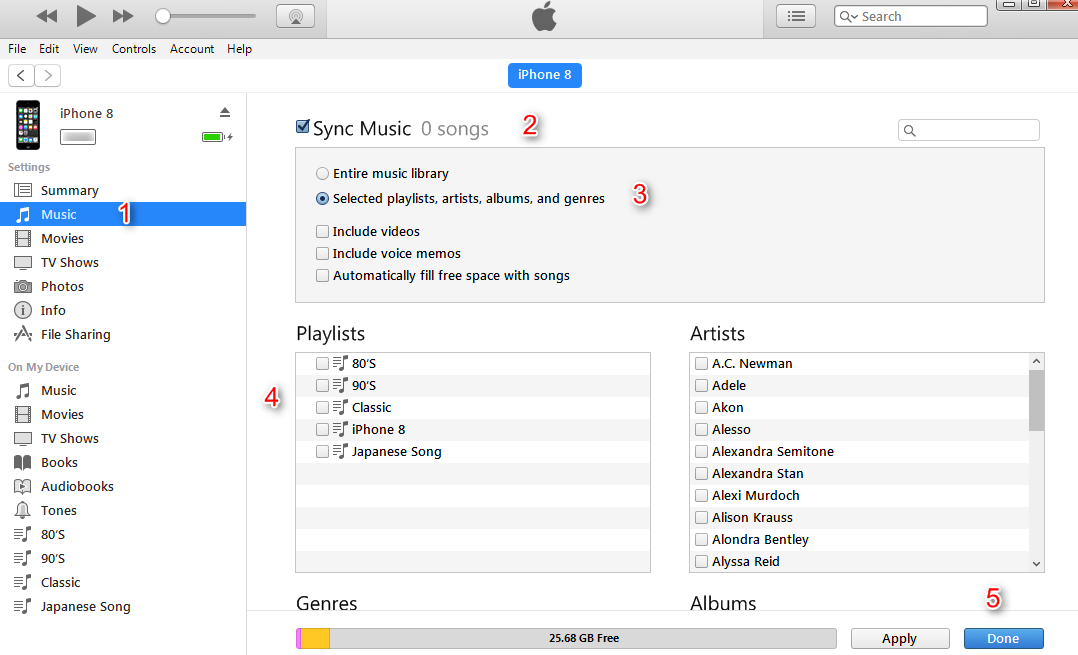Check the Alondra Bentley artist checkbox

[x=701, y=540]
